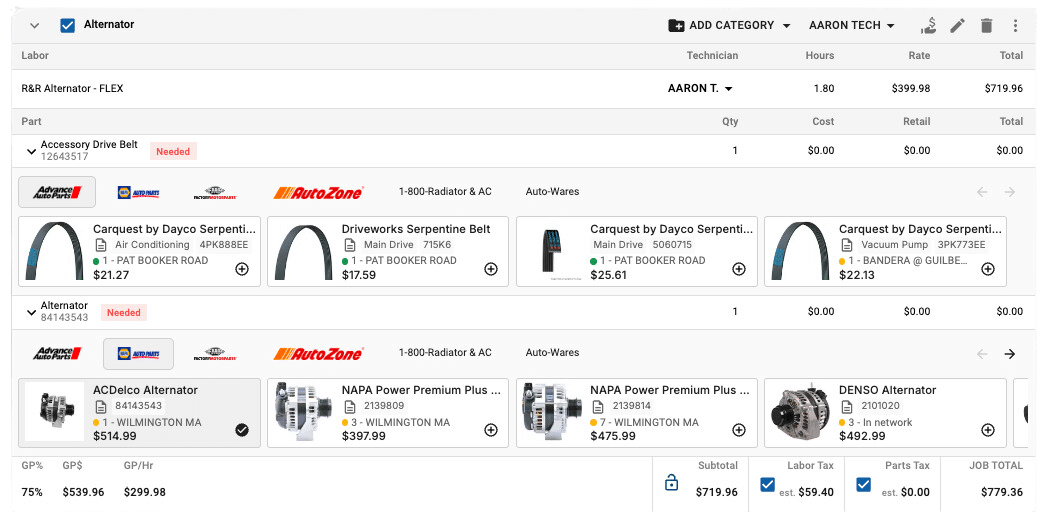Screen dimensions: 1048x525
Task: Change technician via AARON T. dropdown
Action: click(x=700, y=88)
